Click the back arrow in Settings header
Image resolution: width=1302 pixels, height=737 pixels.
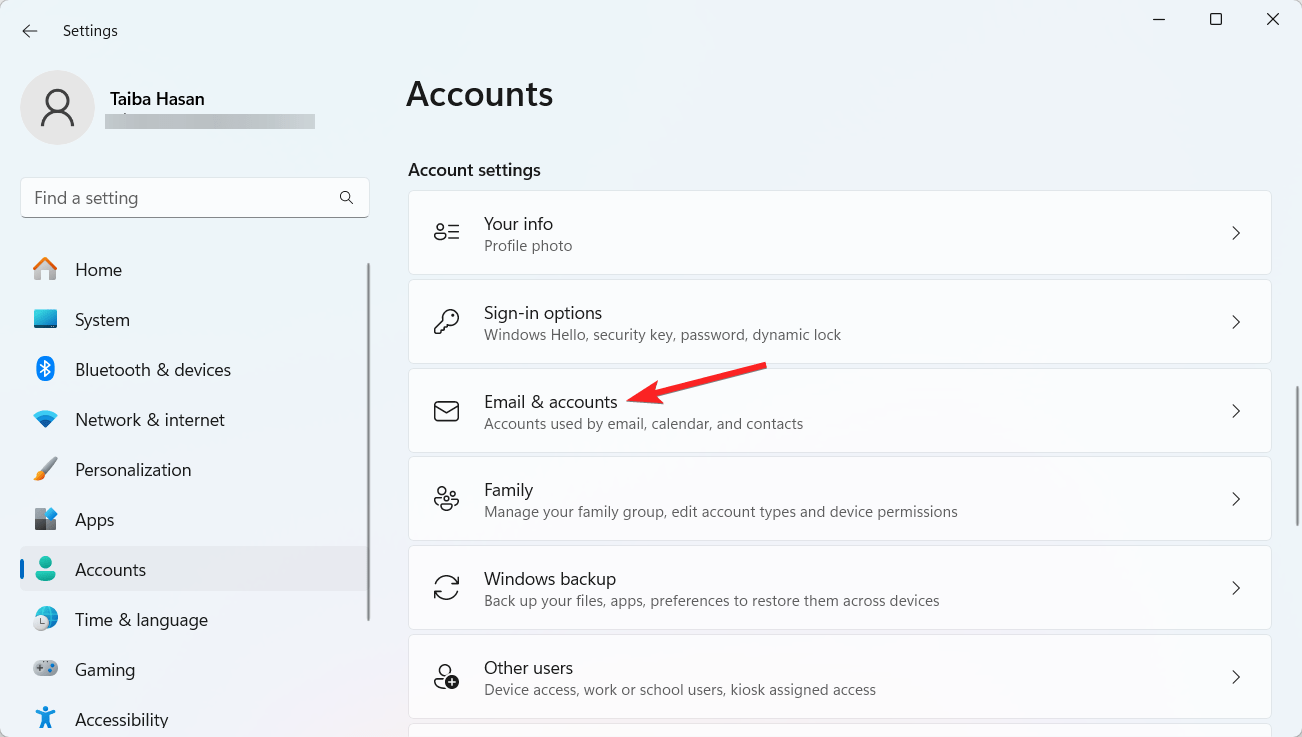click(30, 31)
